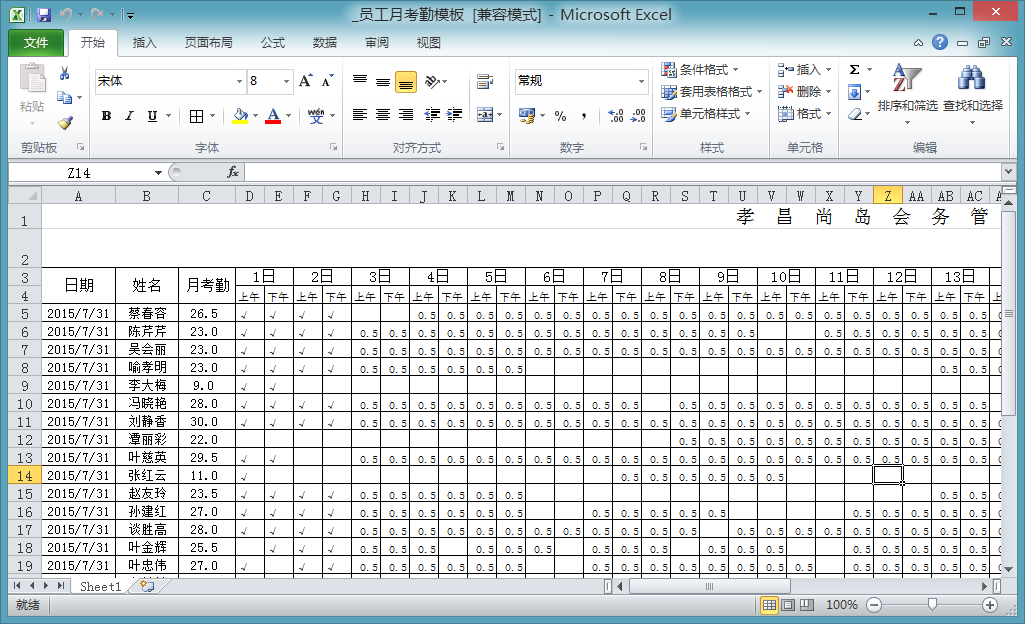Click the increase decimal icon
Viewport: 1025px width, 624px height.
[616, 116]
